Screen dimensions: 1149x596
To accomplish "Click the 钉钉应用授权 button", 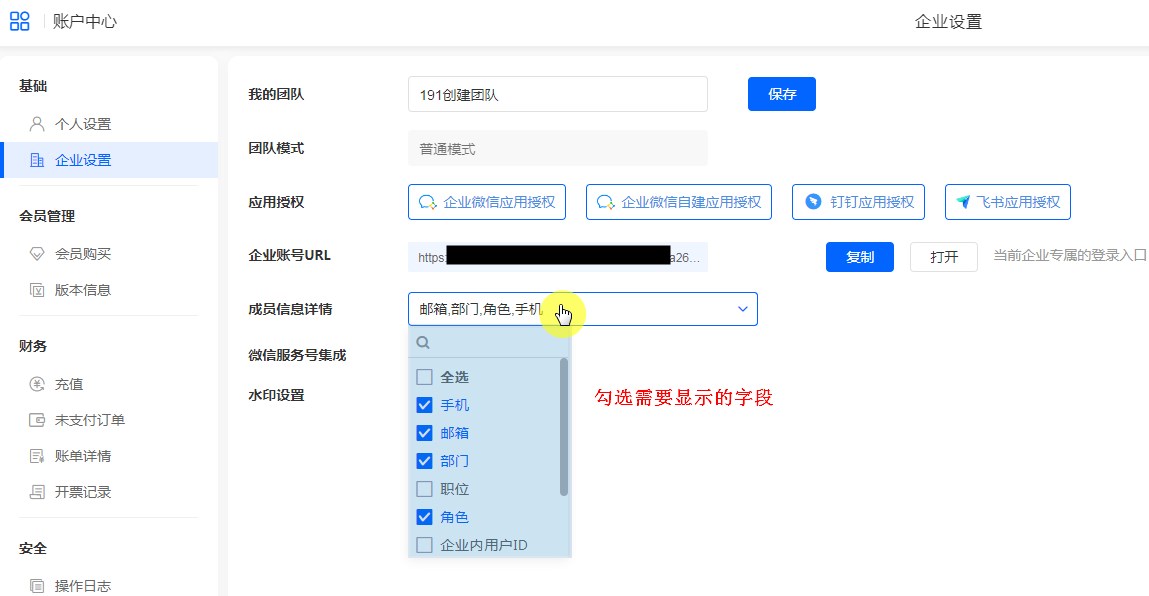I will [858, 201].
